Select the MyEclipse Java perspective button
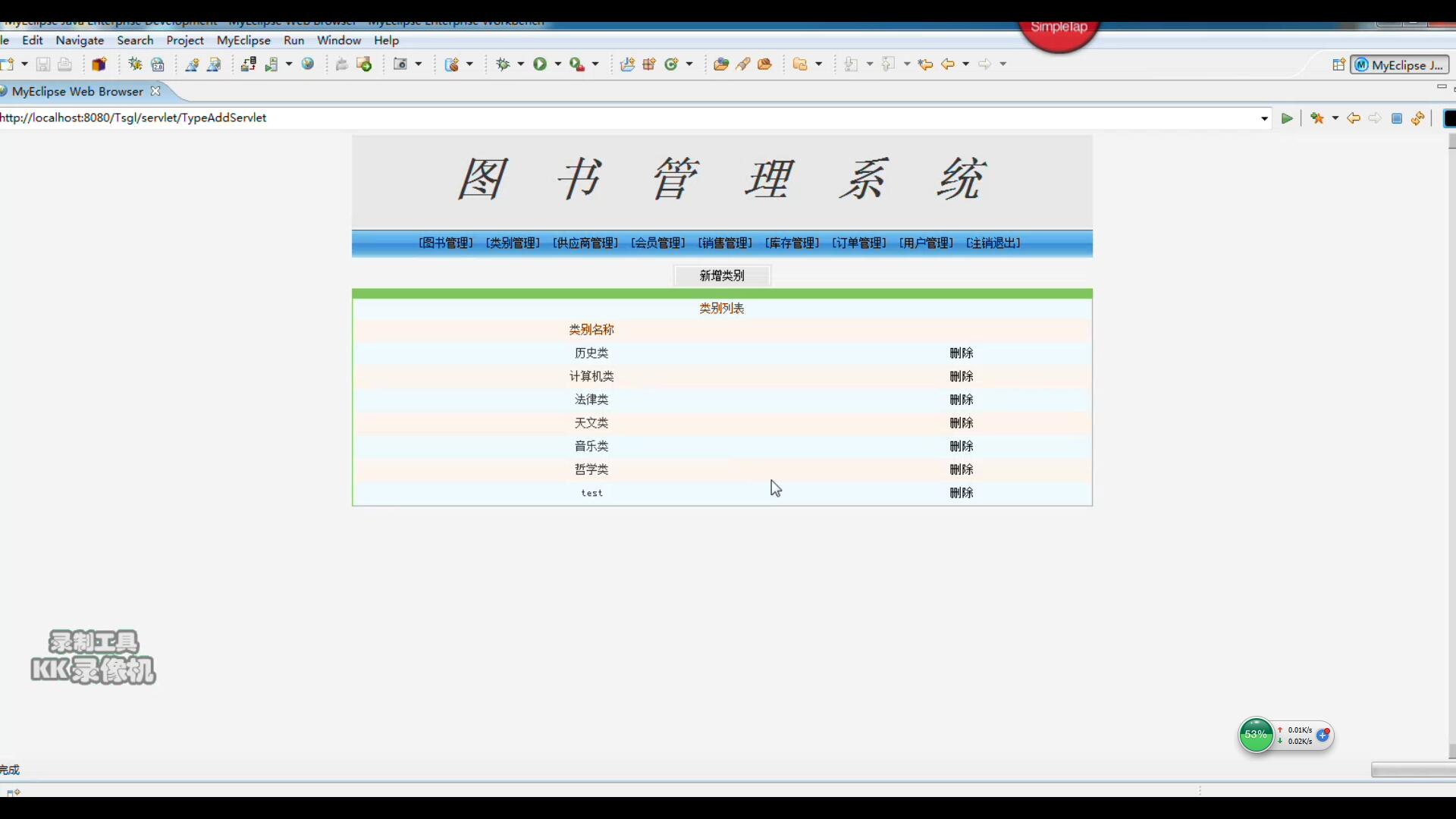The image size is (1456, 819). 1399,65
